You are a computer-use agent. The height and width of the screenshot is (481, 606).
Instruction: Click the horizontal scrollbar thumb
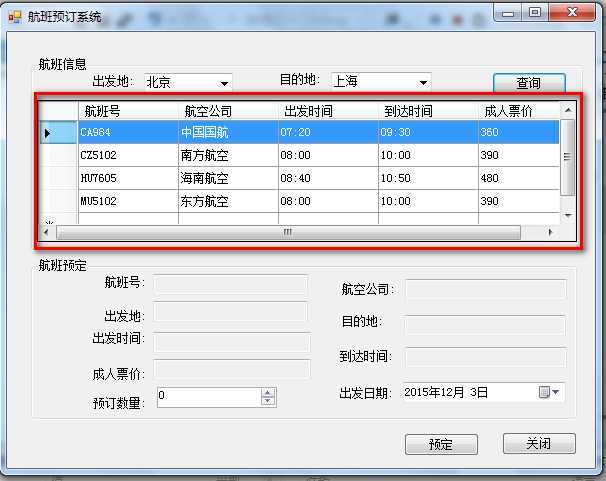point(288,233)
